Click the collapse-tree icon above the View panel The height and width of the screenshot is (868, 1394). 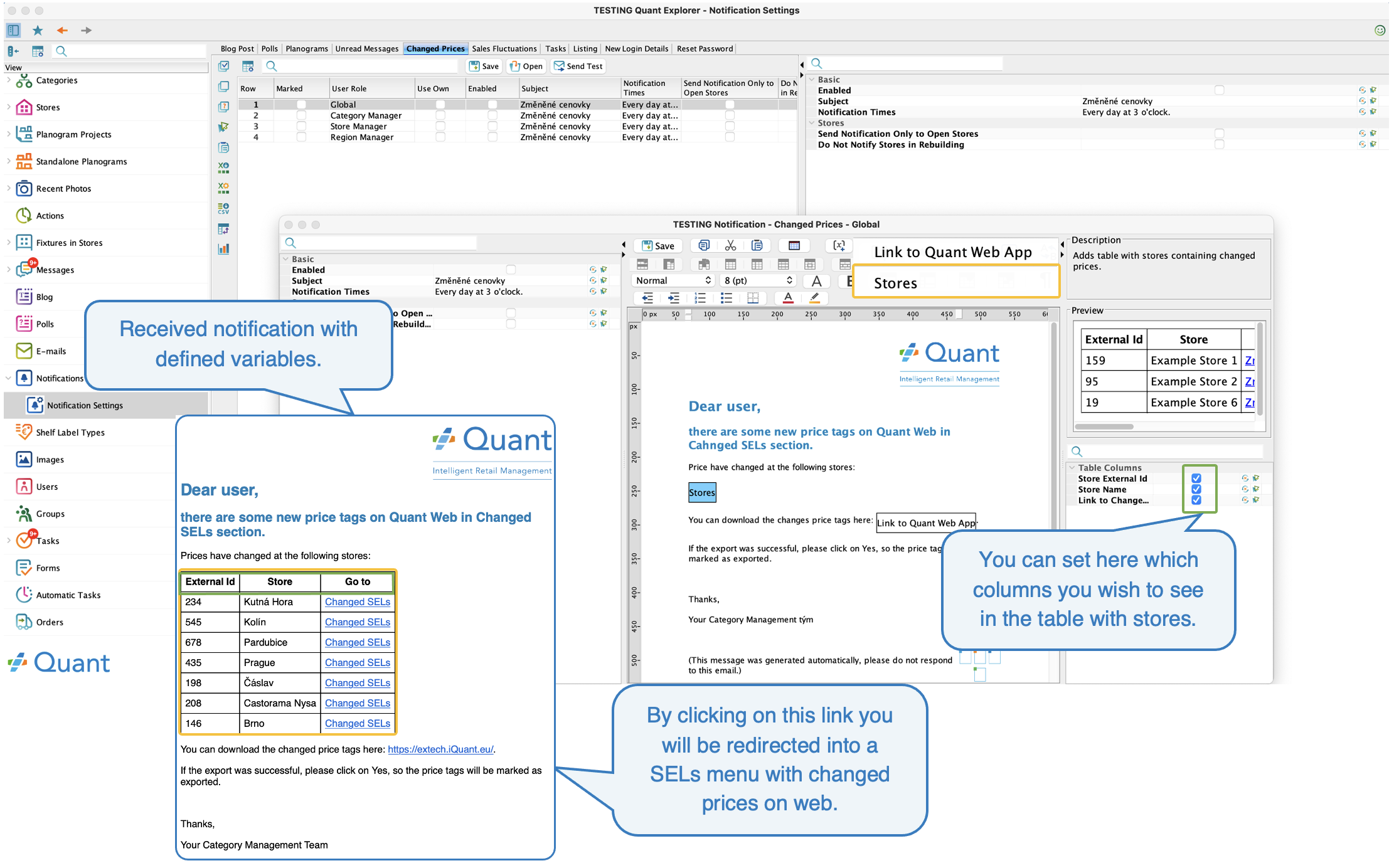point(13,51)
